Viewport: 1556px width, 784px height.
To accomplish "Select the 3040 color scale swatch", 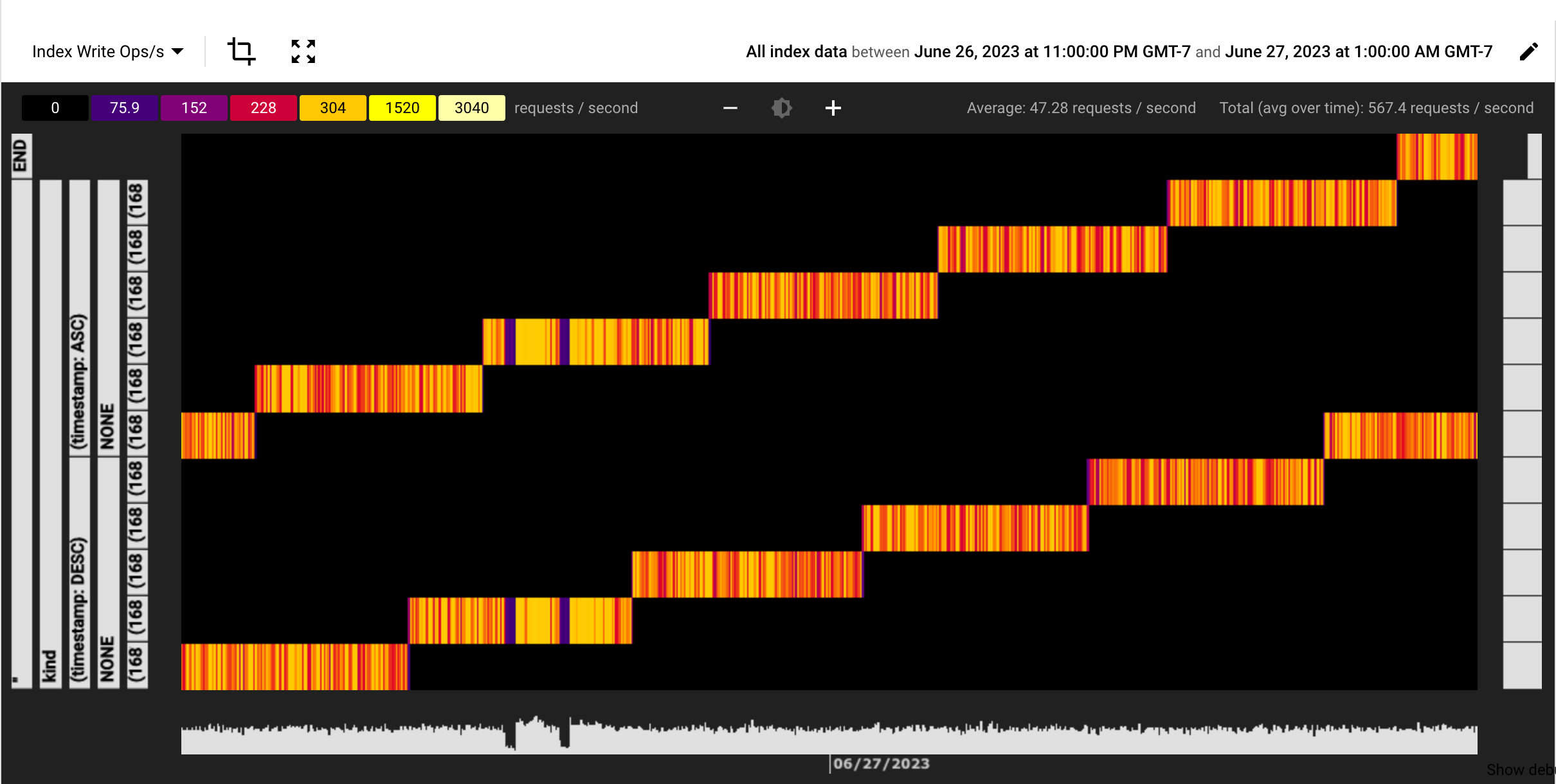I will click(x=470, y=108).
